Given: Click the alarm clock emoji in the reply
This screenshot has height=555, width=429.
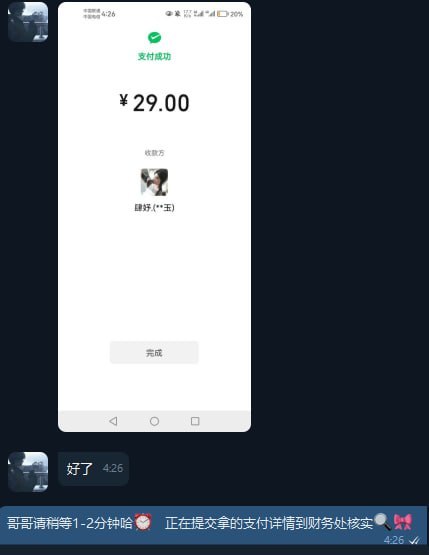Looking at the screenshot, I should (x=143, y=522).
